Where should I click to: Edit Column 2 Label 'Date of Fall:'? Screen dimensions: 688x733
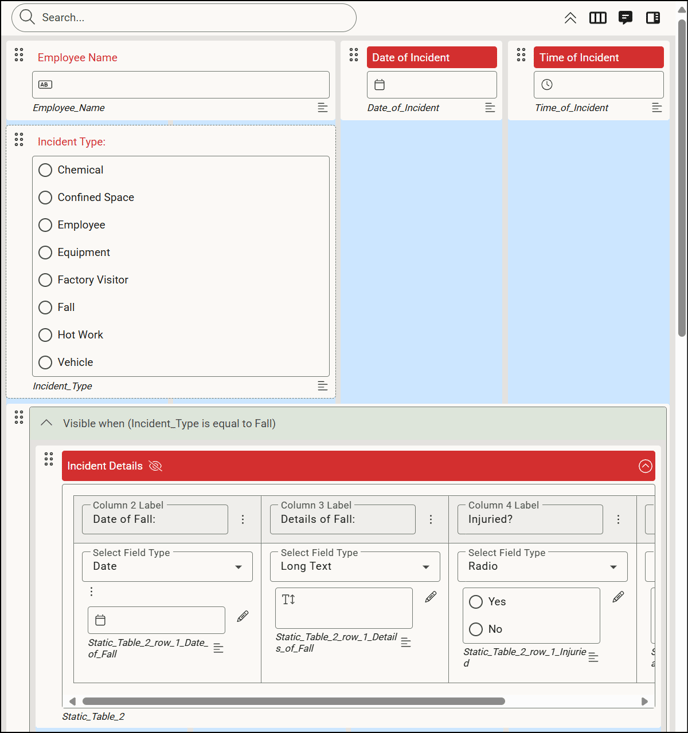(155, 519)
